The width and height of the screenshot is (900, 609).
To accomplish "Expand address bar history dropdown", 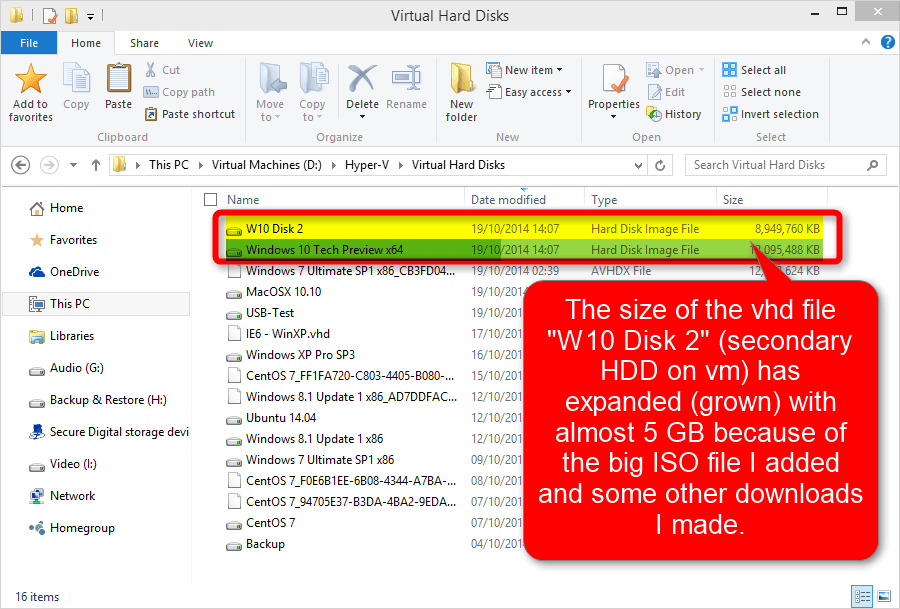I will 638,166.
